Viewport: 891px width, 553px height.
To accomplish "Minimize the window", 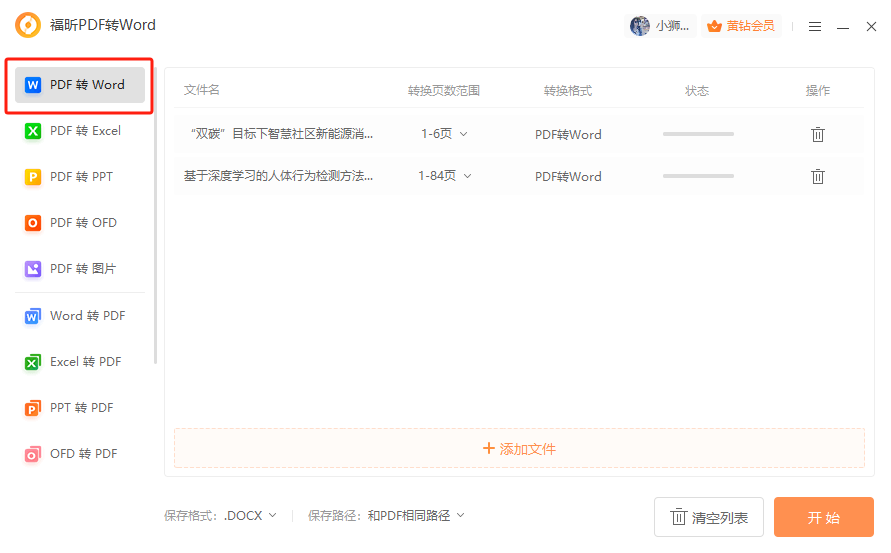I will [843, 27].
